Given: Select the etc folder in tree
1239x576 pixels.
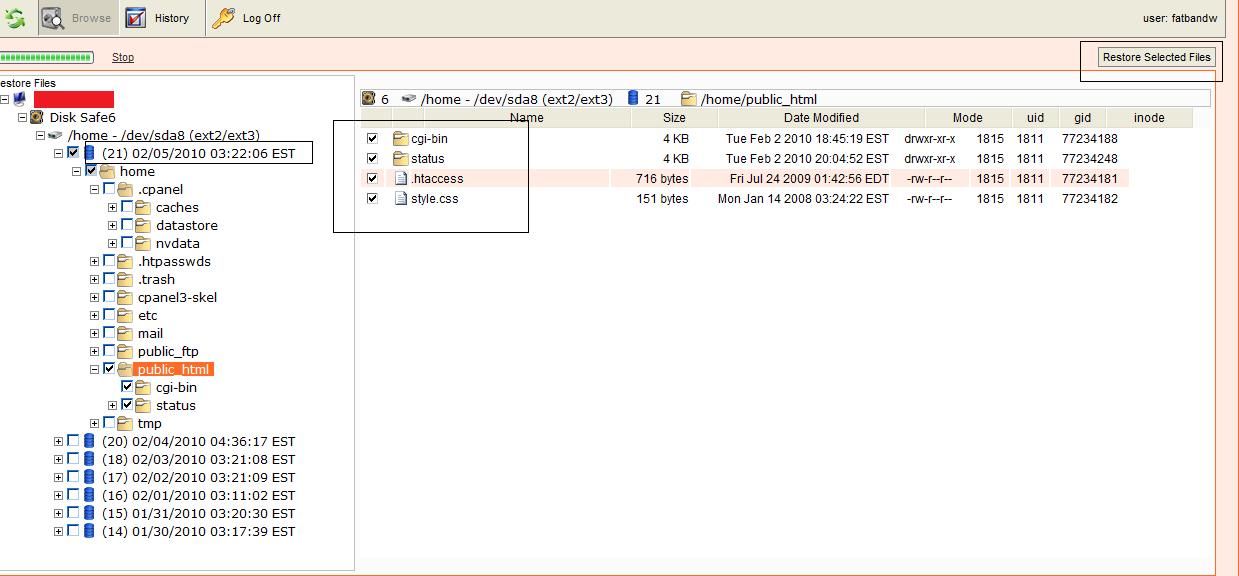Looking at the screenshot, I should click(147, 316).
